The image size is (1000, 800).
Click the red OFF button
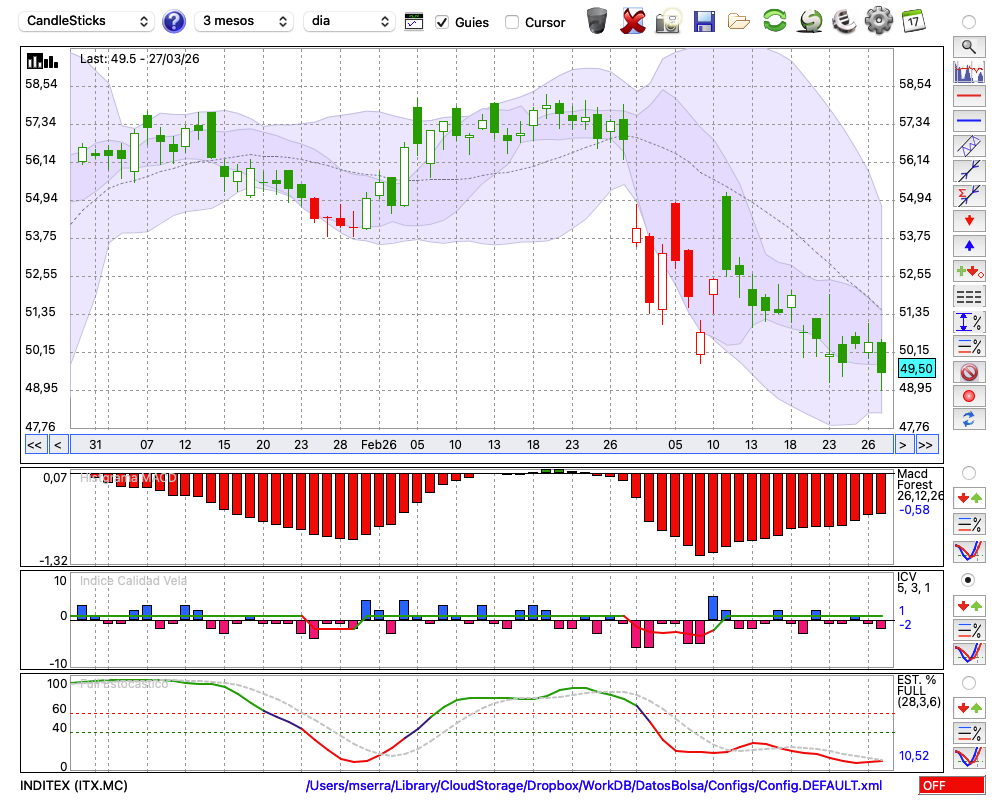(x=951, y=786)
